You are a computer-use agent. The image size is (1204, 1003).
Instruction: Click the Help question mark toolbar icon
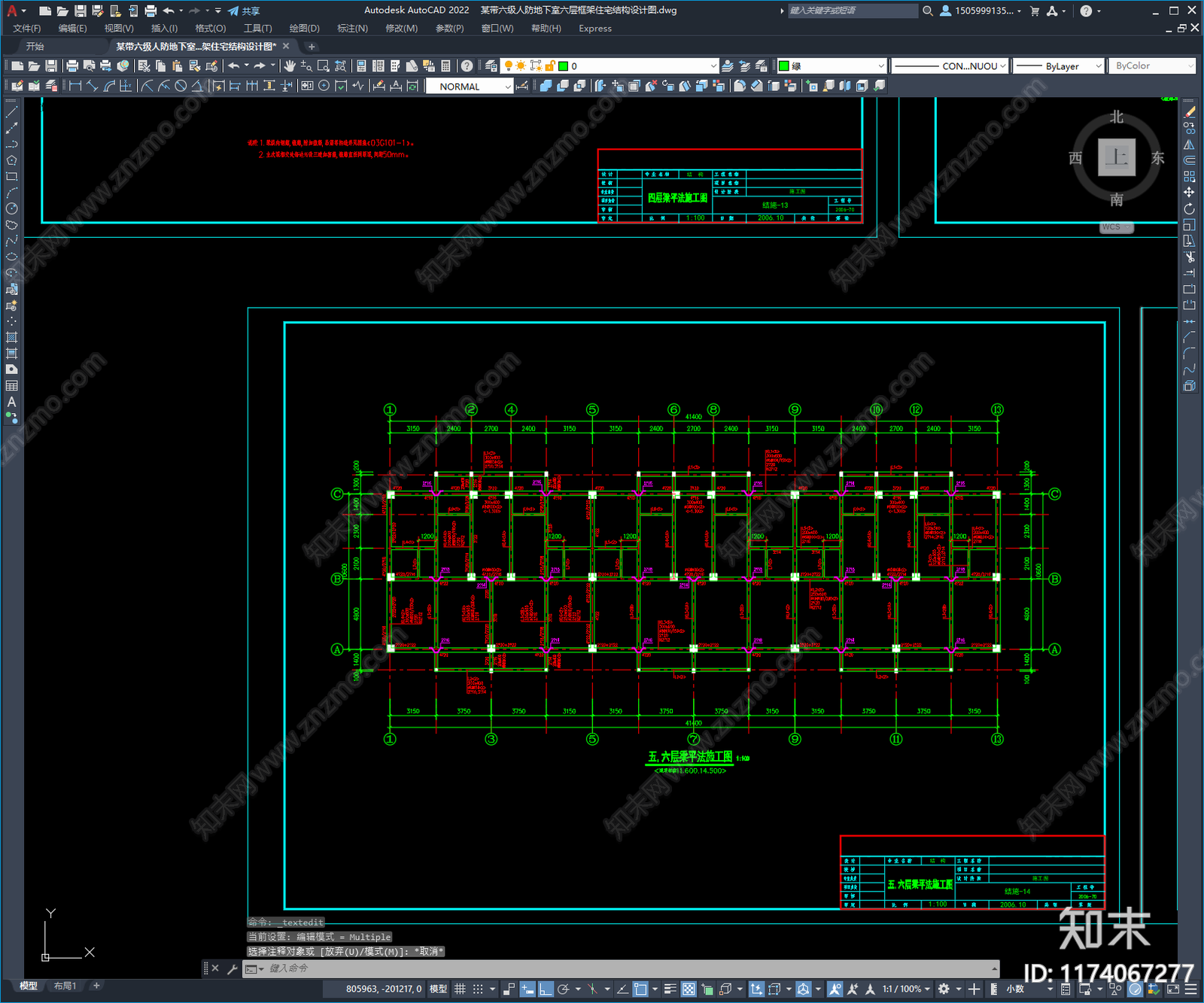tap(467, 66)
